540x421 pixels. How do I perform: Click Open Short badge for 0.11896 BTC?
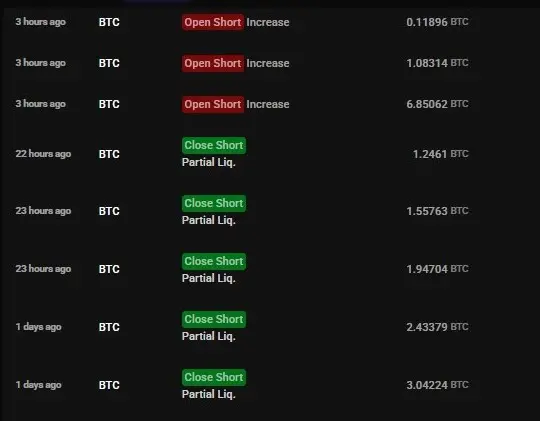click(213, 22)
